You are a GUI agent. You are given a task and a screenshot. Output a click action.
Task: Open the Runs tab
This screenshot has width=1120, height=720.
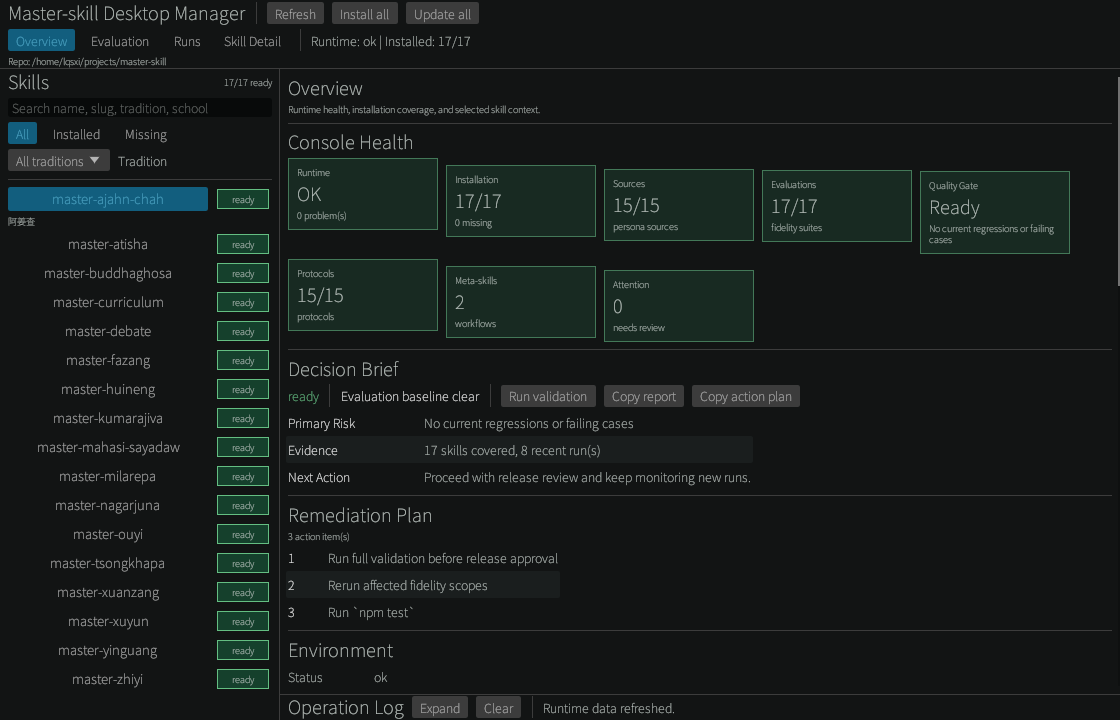pyautogui.click(x=187, y=41)
